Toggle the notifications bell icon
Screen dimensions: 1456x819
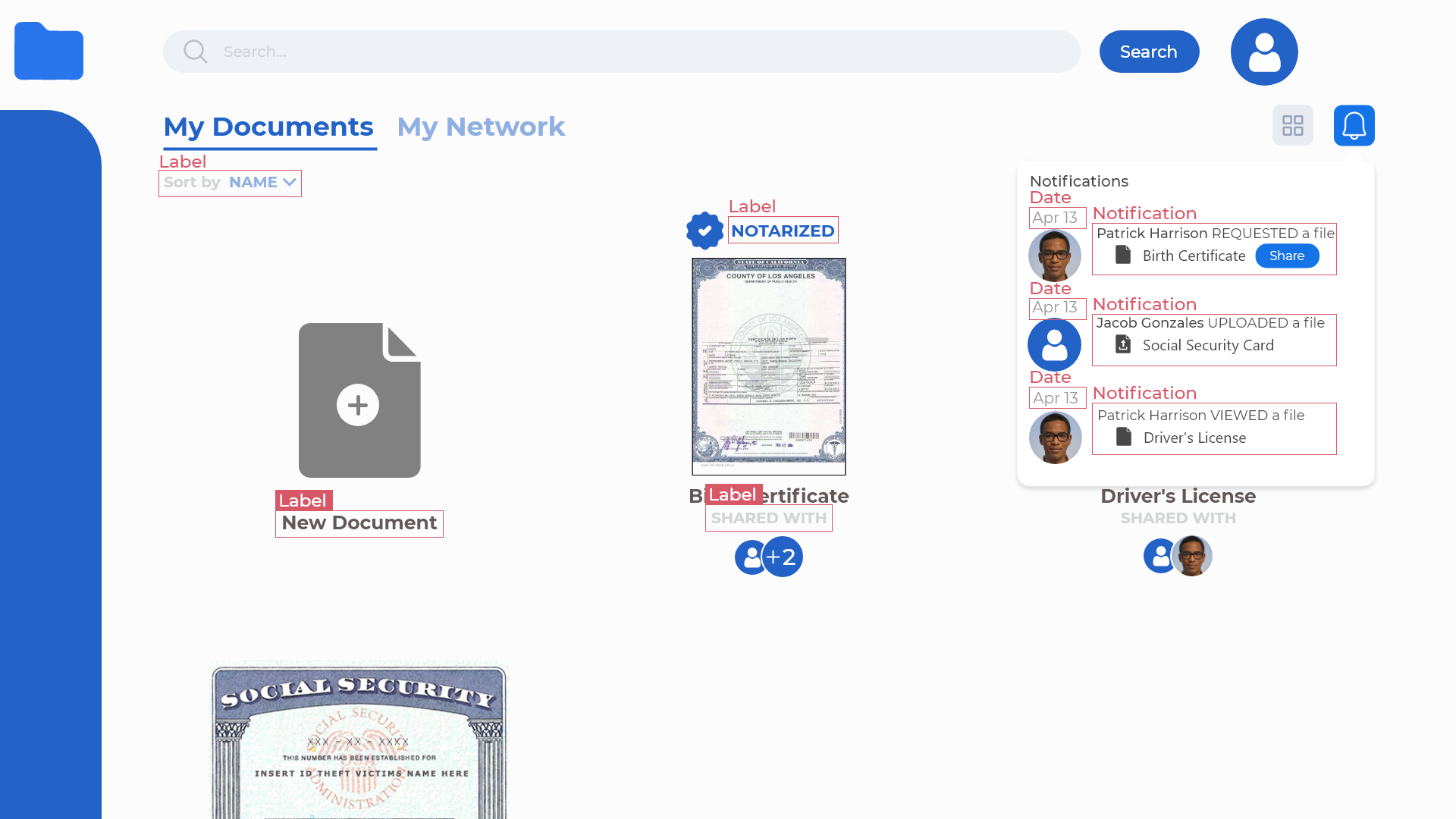click(1354, 125)
